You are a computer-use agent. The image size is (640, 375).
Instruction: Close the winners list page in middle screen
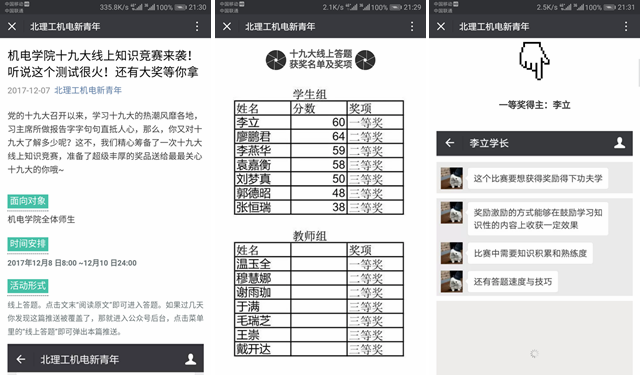(227, 27)
